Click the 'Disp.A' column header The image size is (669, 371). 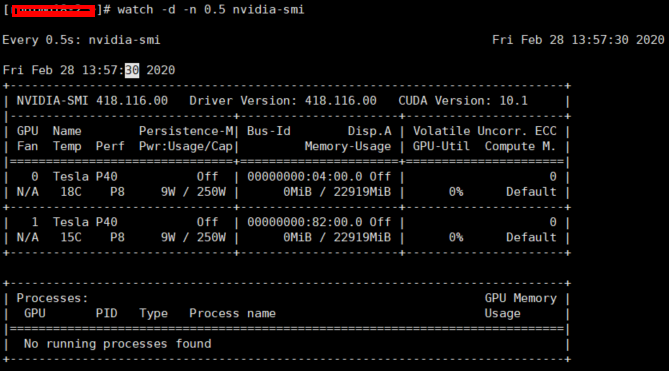click(369, 131)
